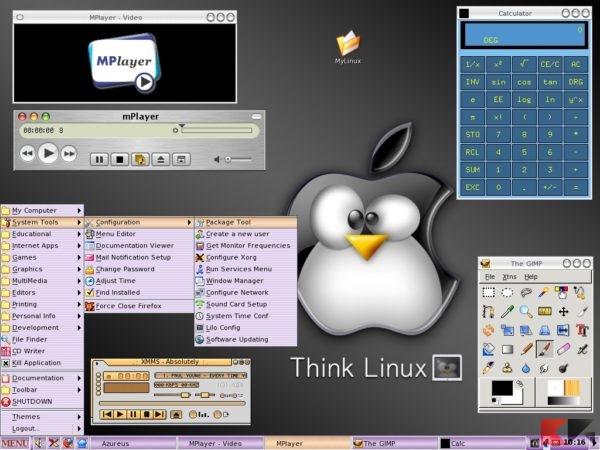This screenshot has height=450, width=600.
Task: Click the sin key on Calculator
Action: (498, 82)
